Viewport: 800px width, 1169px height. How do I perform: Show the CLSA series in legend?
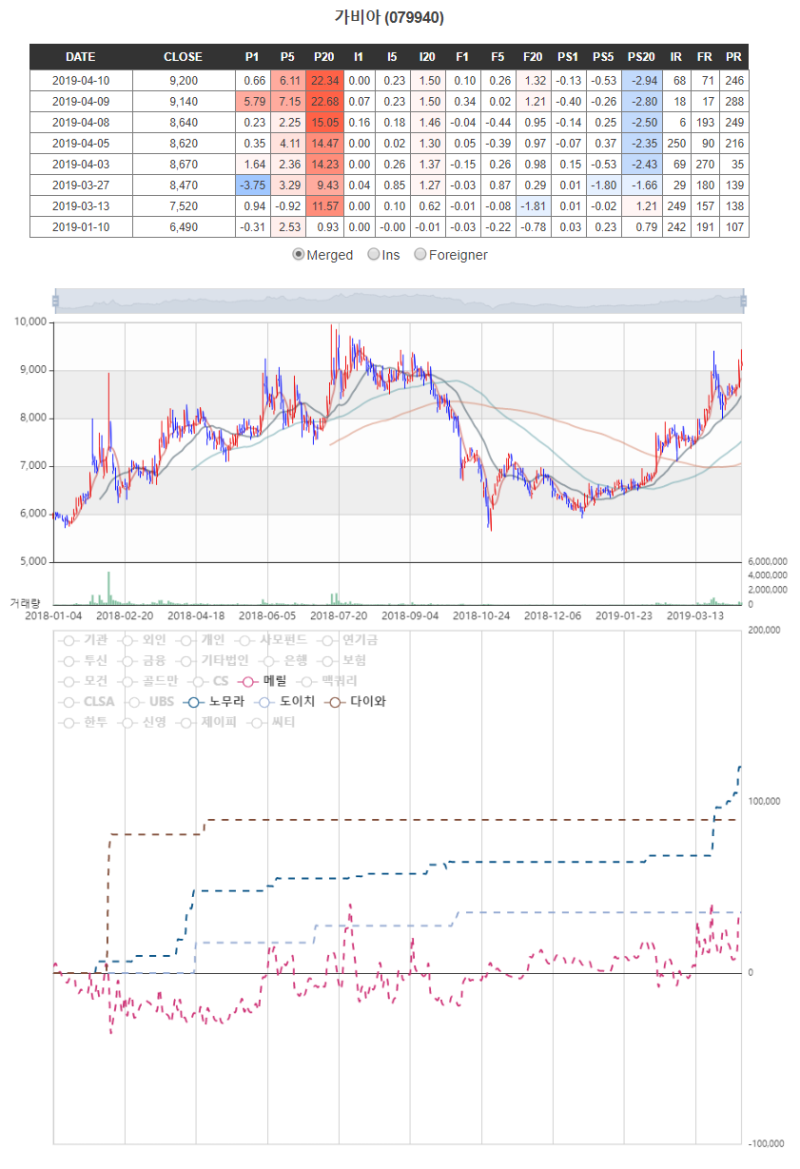pyautogui.click(x=86, y=702)
